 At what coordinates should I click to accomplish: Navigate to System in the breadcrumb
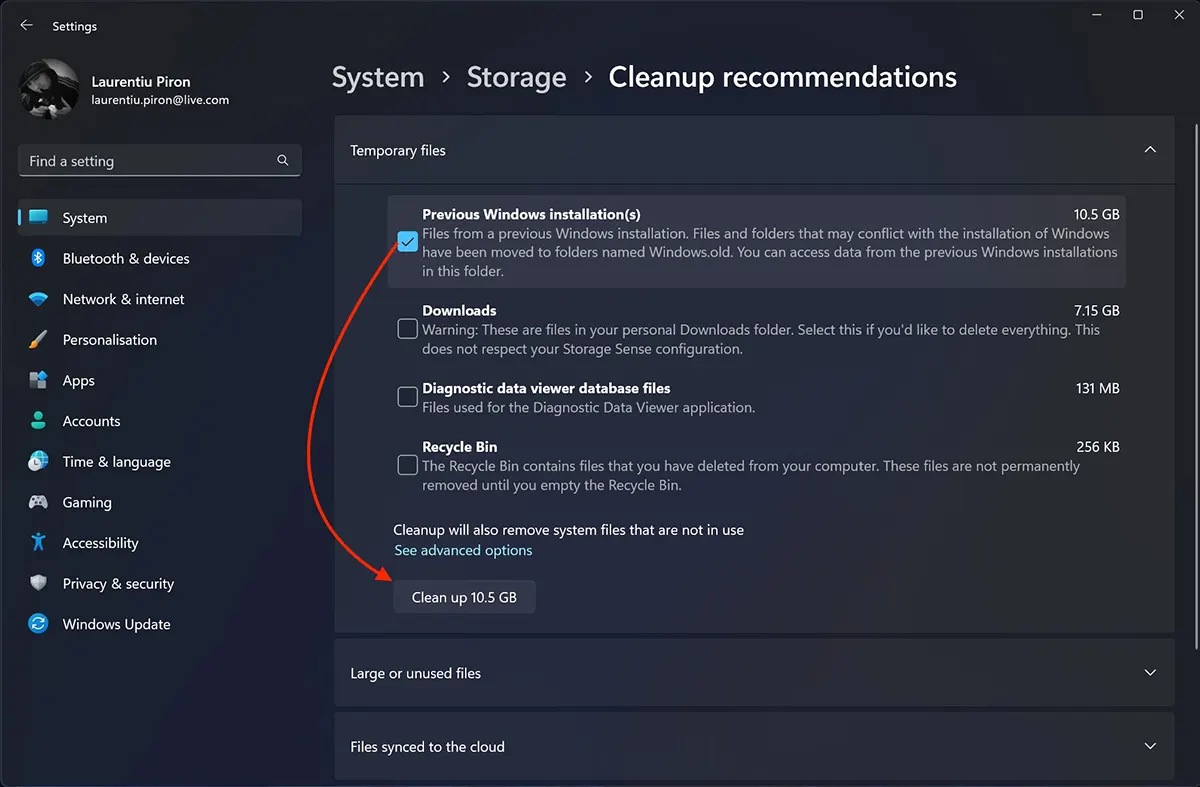tap(378, 77)
